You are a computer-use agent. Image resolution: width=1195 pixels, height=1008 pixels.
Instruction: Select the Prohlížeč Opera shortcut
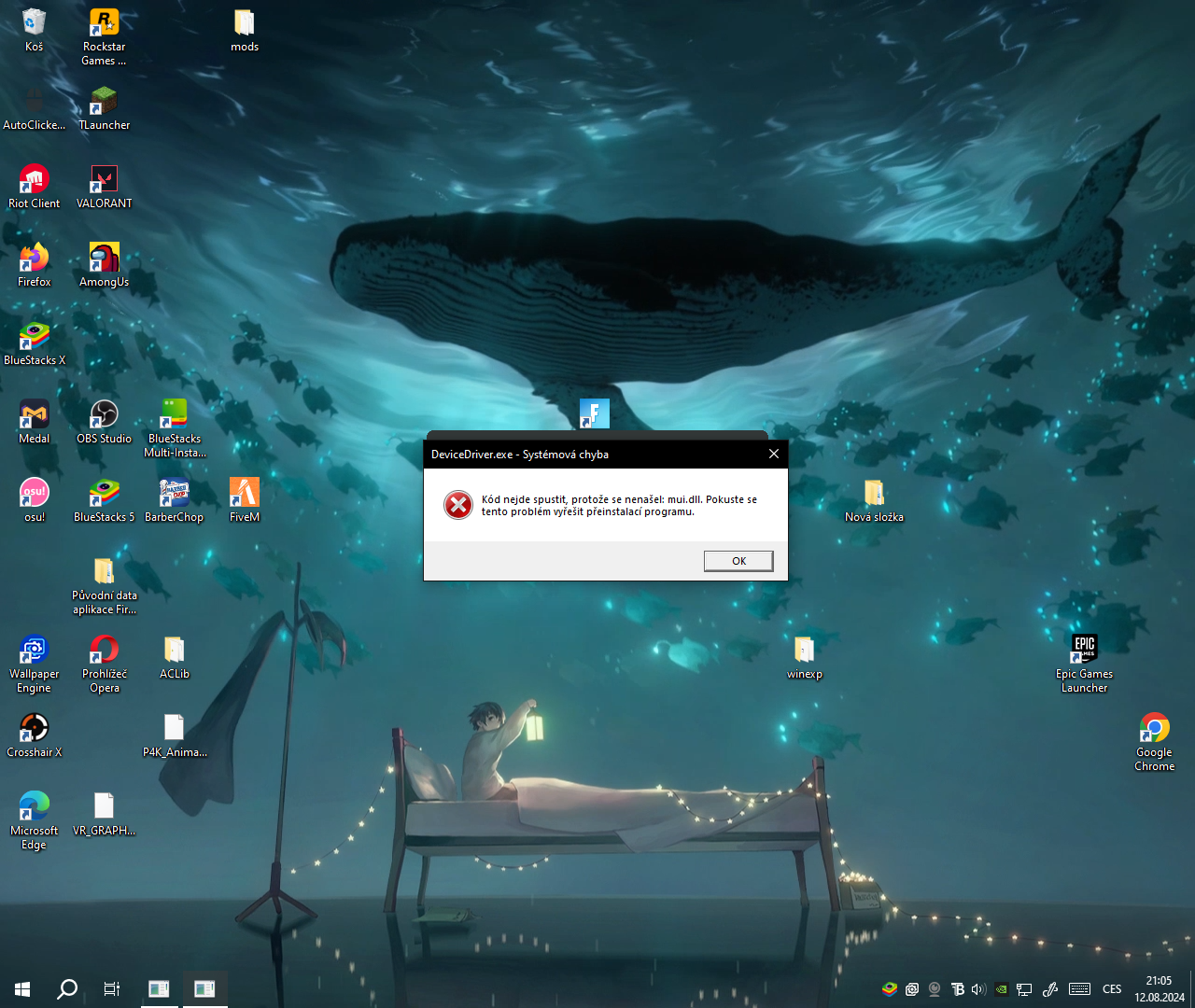point(104,665)
